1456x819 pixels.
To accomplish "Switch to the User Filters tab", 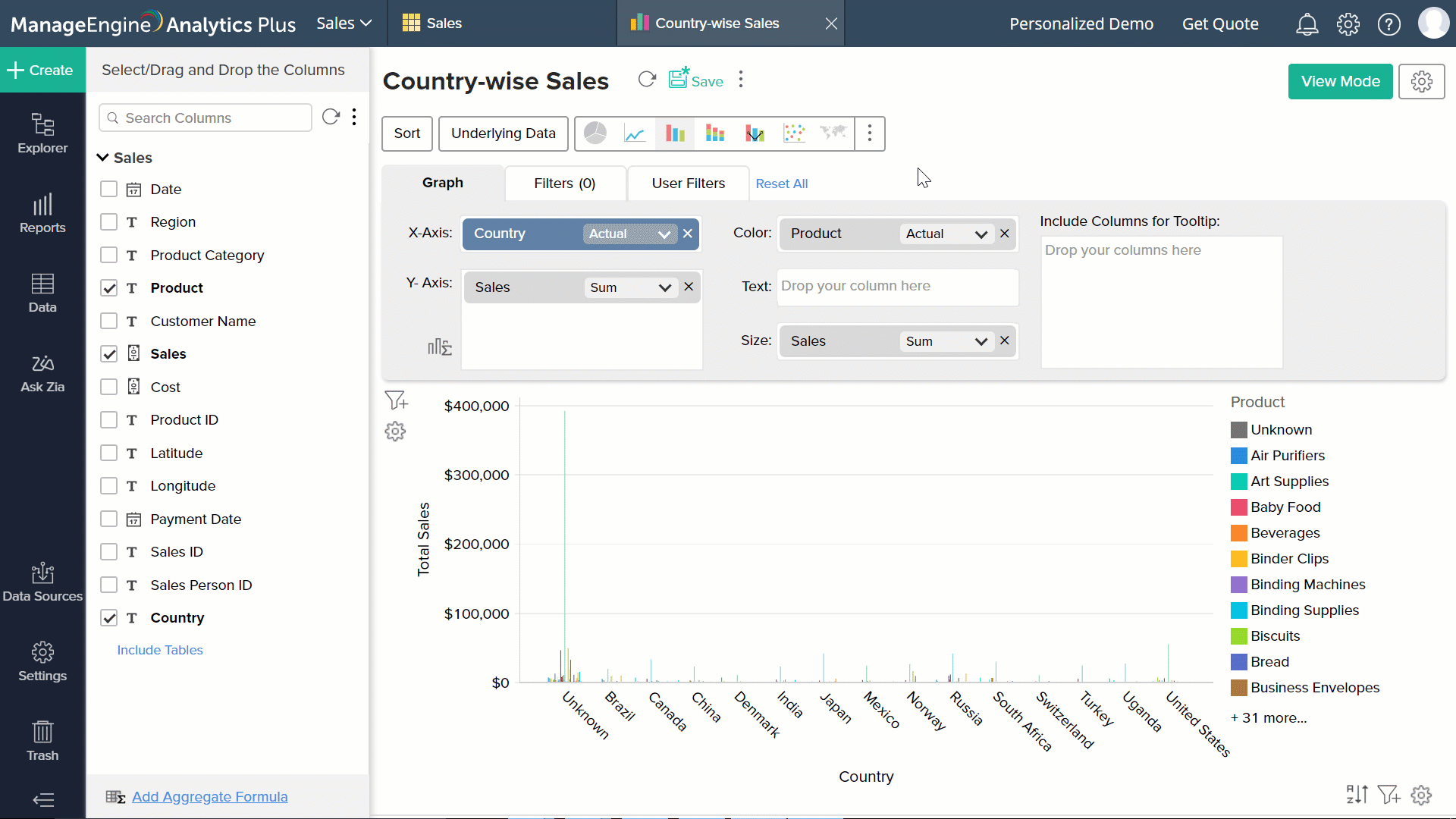I will pyautogui.click(x=688, y=184).
